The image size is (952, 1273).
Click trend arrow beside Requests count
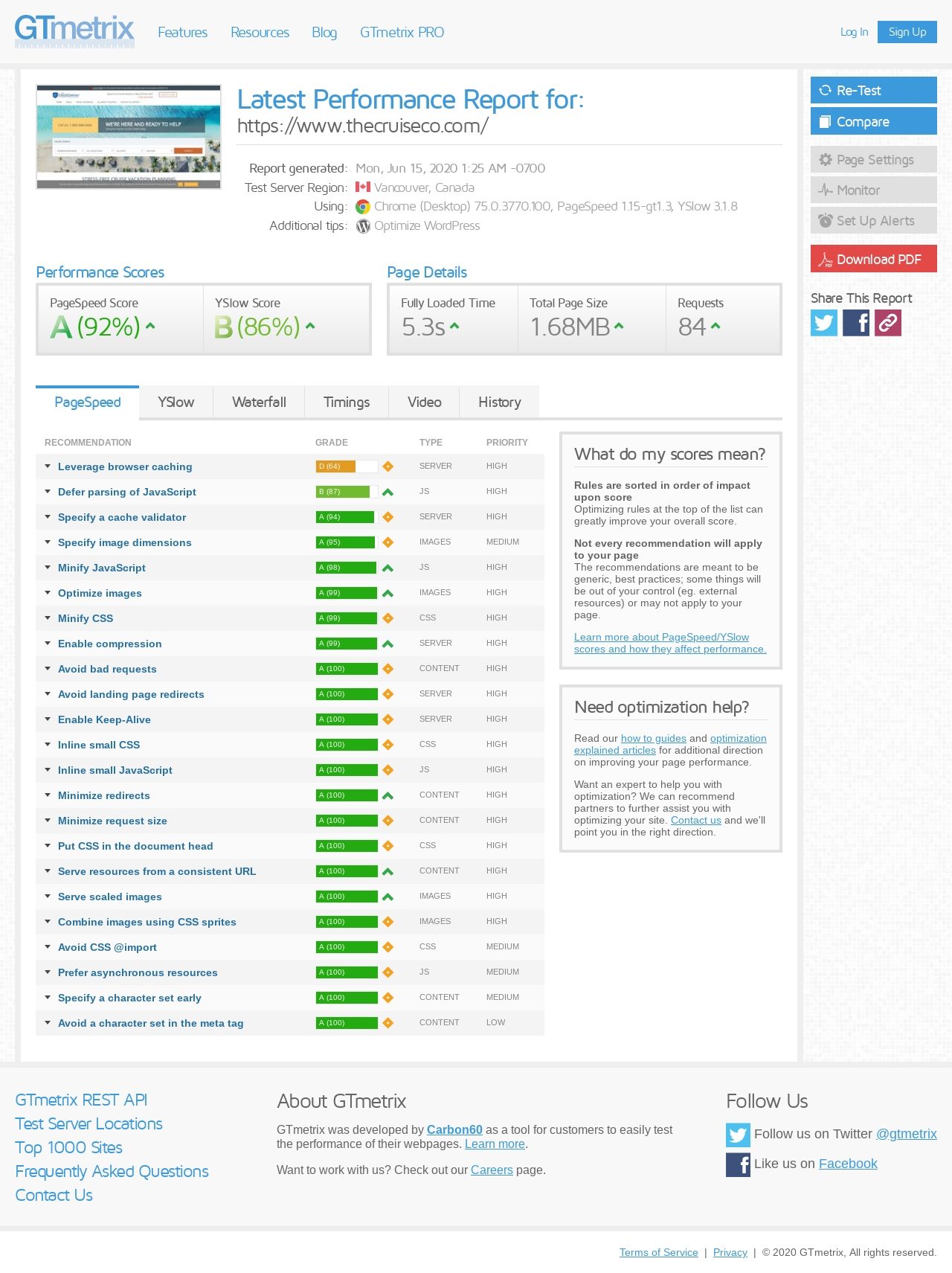pyautogui.click(x=715, y=325)
